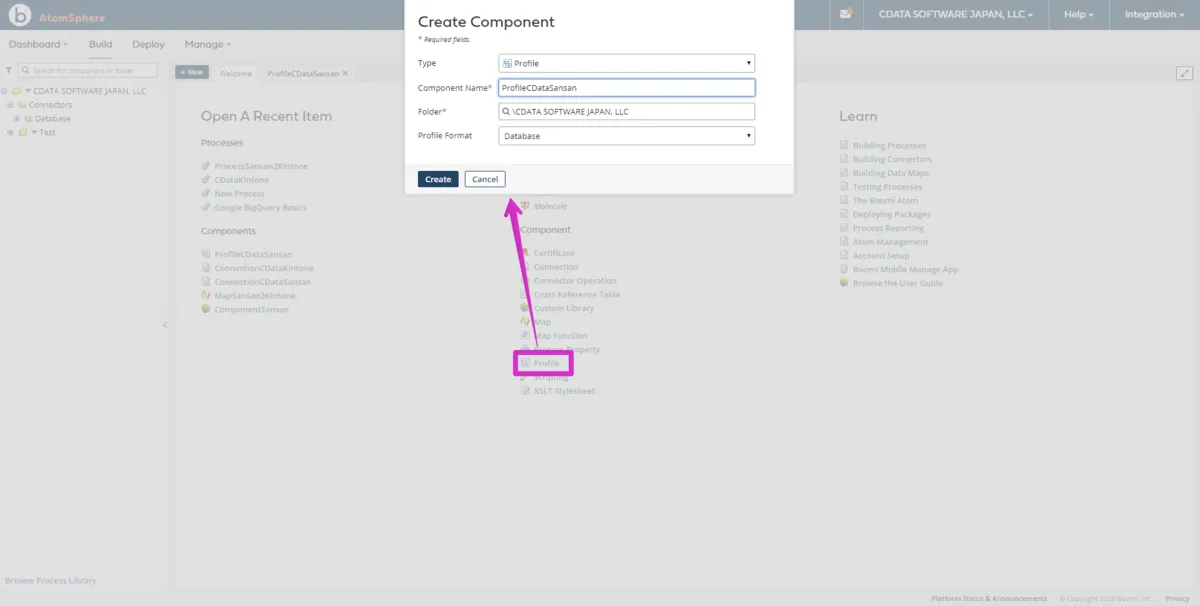Screen dimensions: 1200x606
Task: Open the Building Data Maps link
Action: 888,173
